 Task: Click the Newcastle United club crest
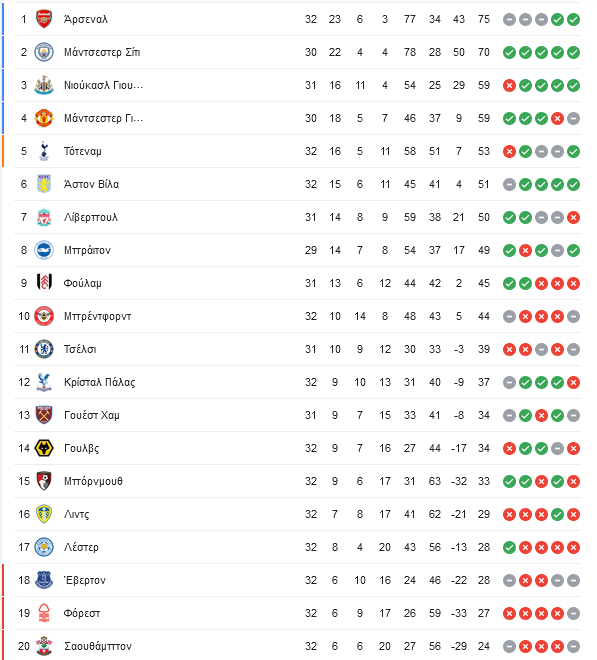[x=44, y=85]
